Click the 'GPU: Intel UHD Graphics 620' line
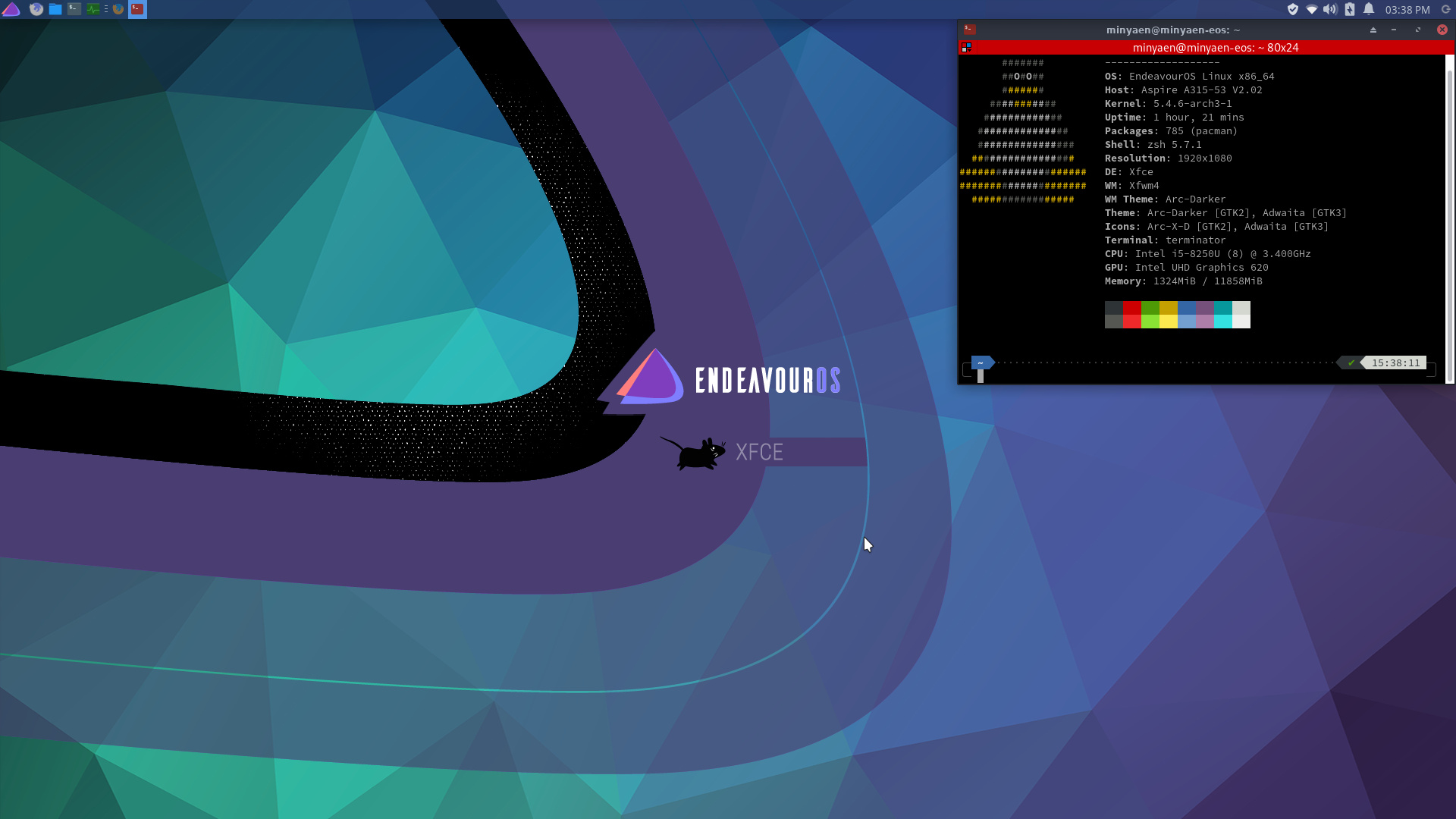The height and width of the screenshot is (819, 1456). [x=1186, y=268]
